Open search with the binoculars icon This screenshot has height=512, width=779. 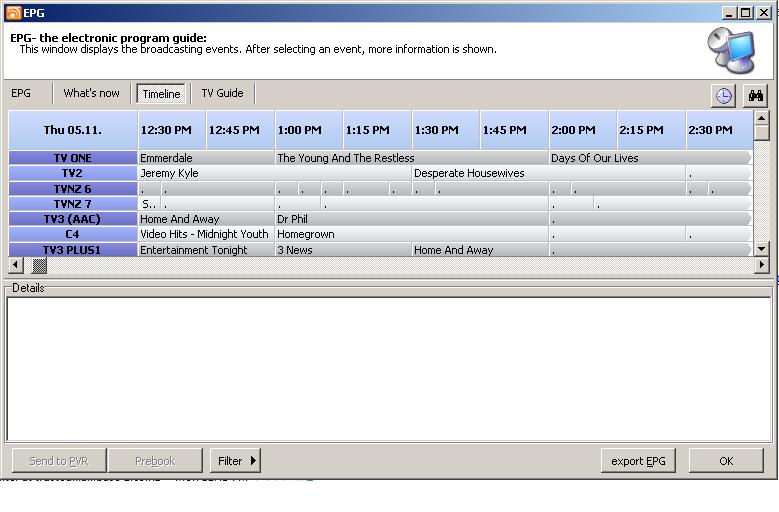tap(756, 95)
